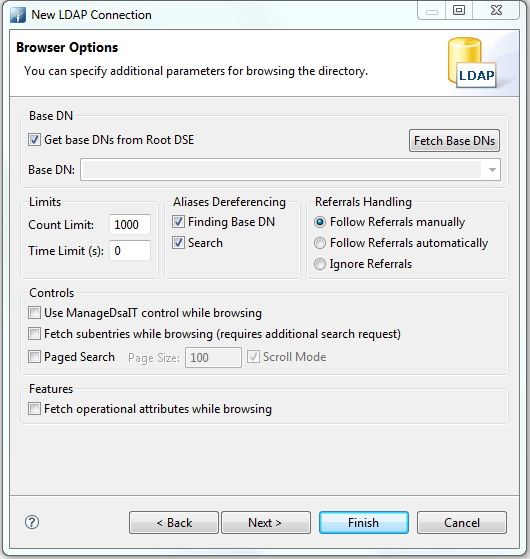Click the window title bar application icon

tap(18, 15)
